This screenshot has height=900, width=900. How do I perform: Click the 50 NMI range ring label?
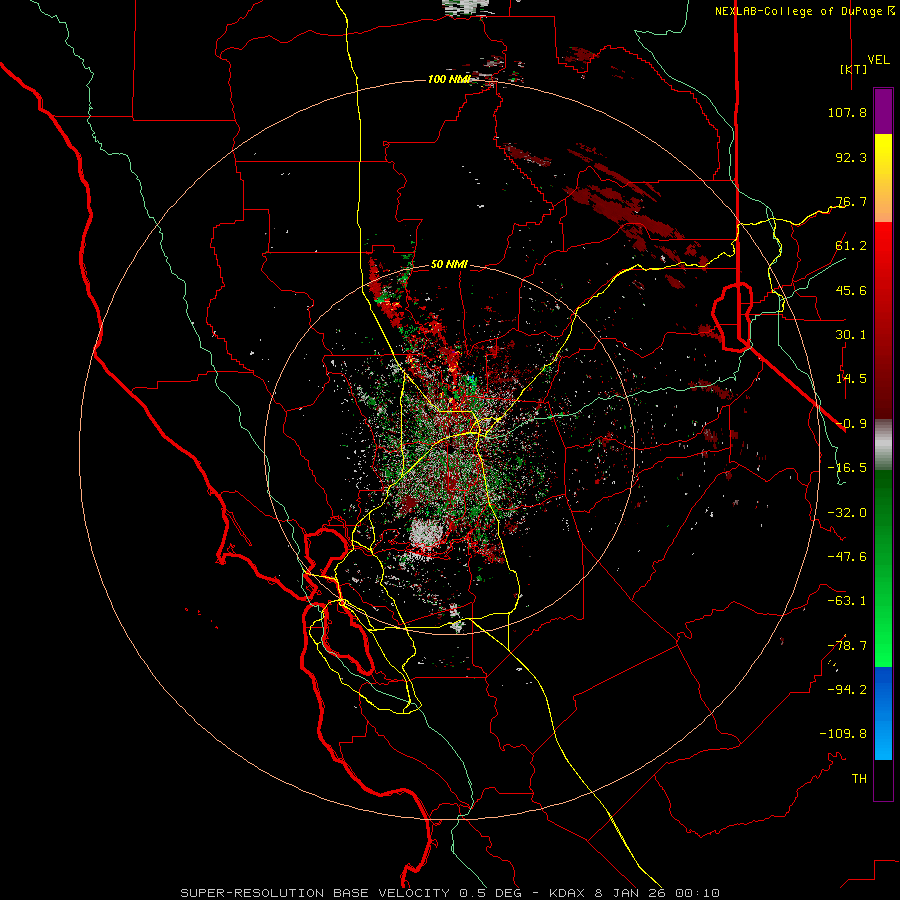[449, 265]
